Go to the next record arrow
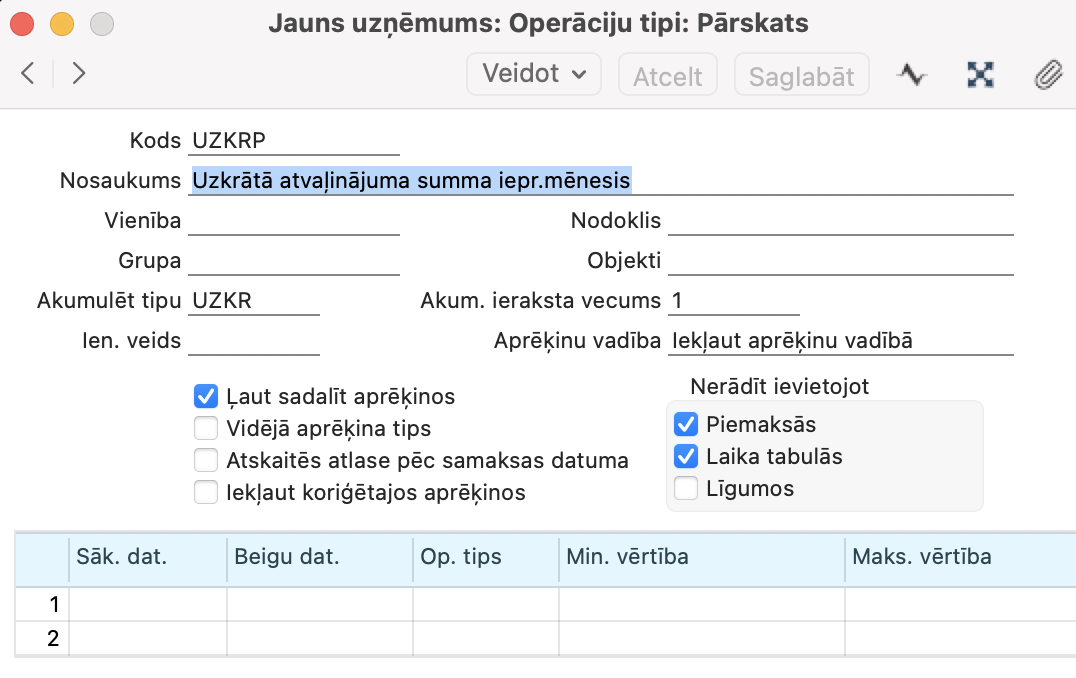This screenshot has width=1076, height=678. point(79,73)
